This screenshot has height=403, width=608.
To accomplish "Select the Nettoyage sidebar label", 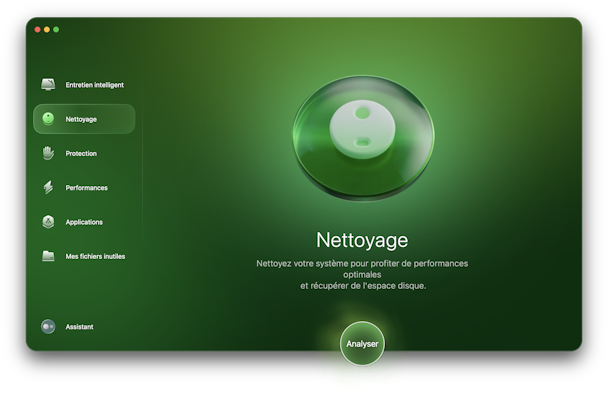I will pyautogui.click(x=81, y=119).
